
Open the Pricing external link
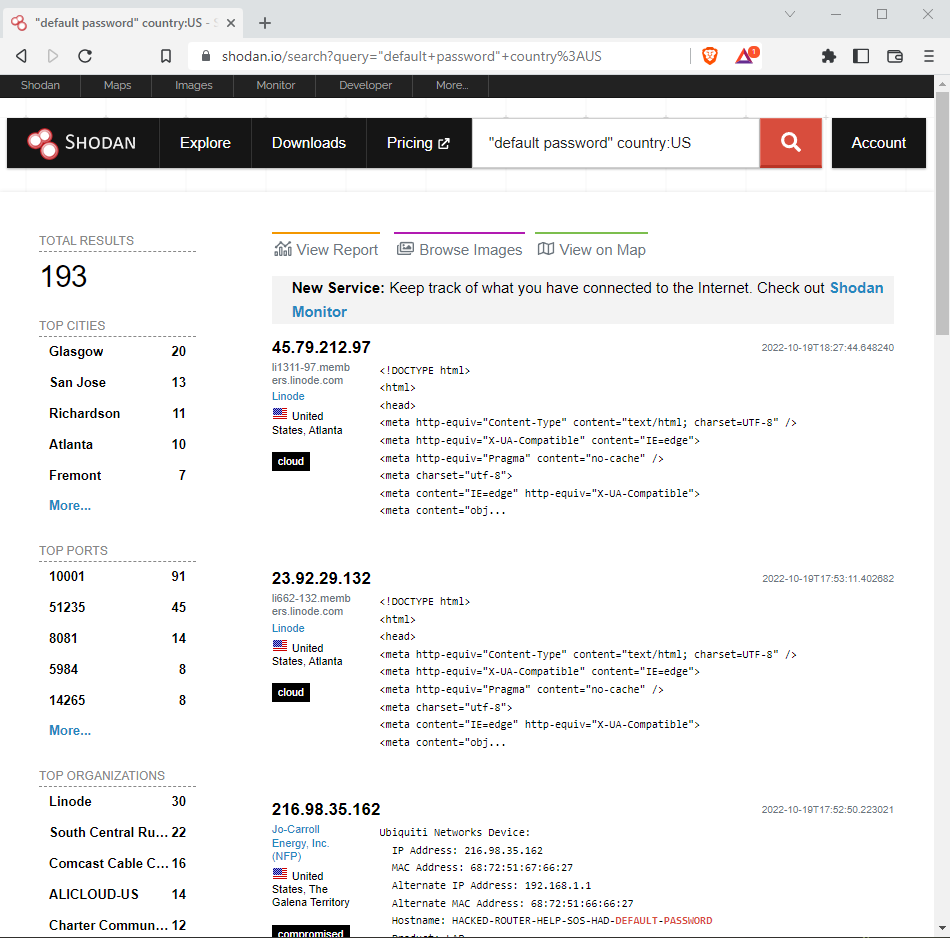419,143
